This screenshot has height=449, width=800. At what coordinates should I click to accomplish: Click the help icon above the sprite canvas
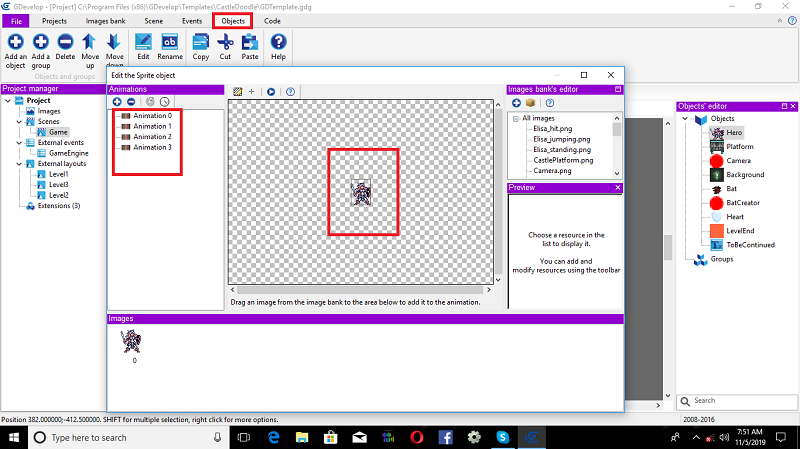pos(290,92)
